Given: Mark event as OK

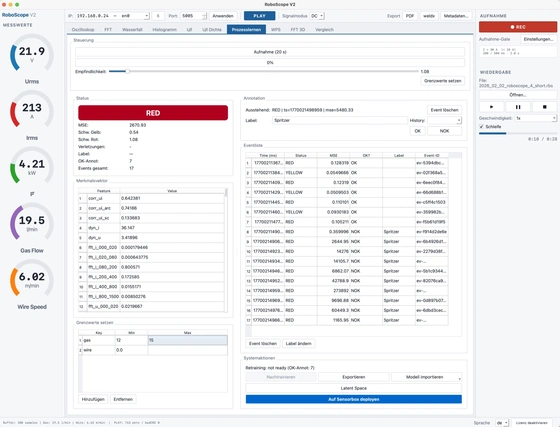Looking at the screenshot, I should pos(418,131).
